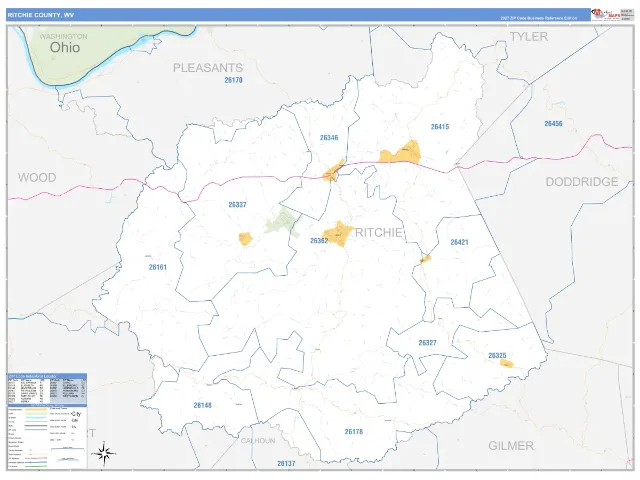
Task: Click ZIP code label 26456
Action: tap(553, 124)
